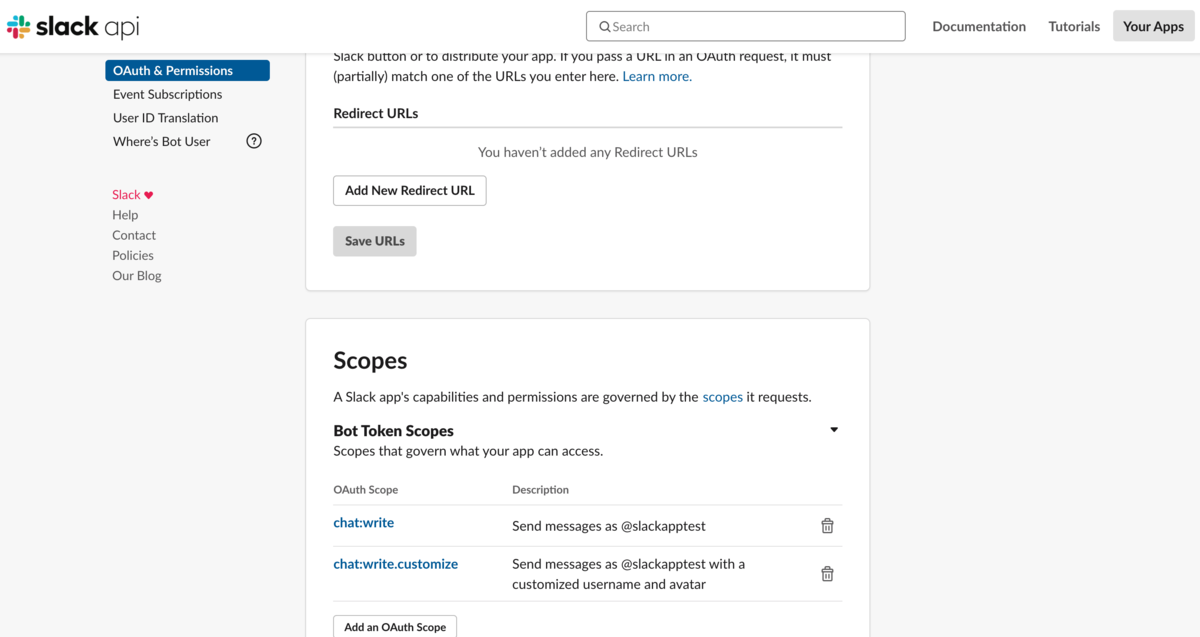The height and width of the screenshot is (637, 1200).
Task: Click 'You haven't added any Redirect URLs' text
Action: pyautogui.click(x=588, y=152)
